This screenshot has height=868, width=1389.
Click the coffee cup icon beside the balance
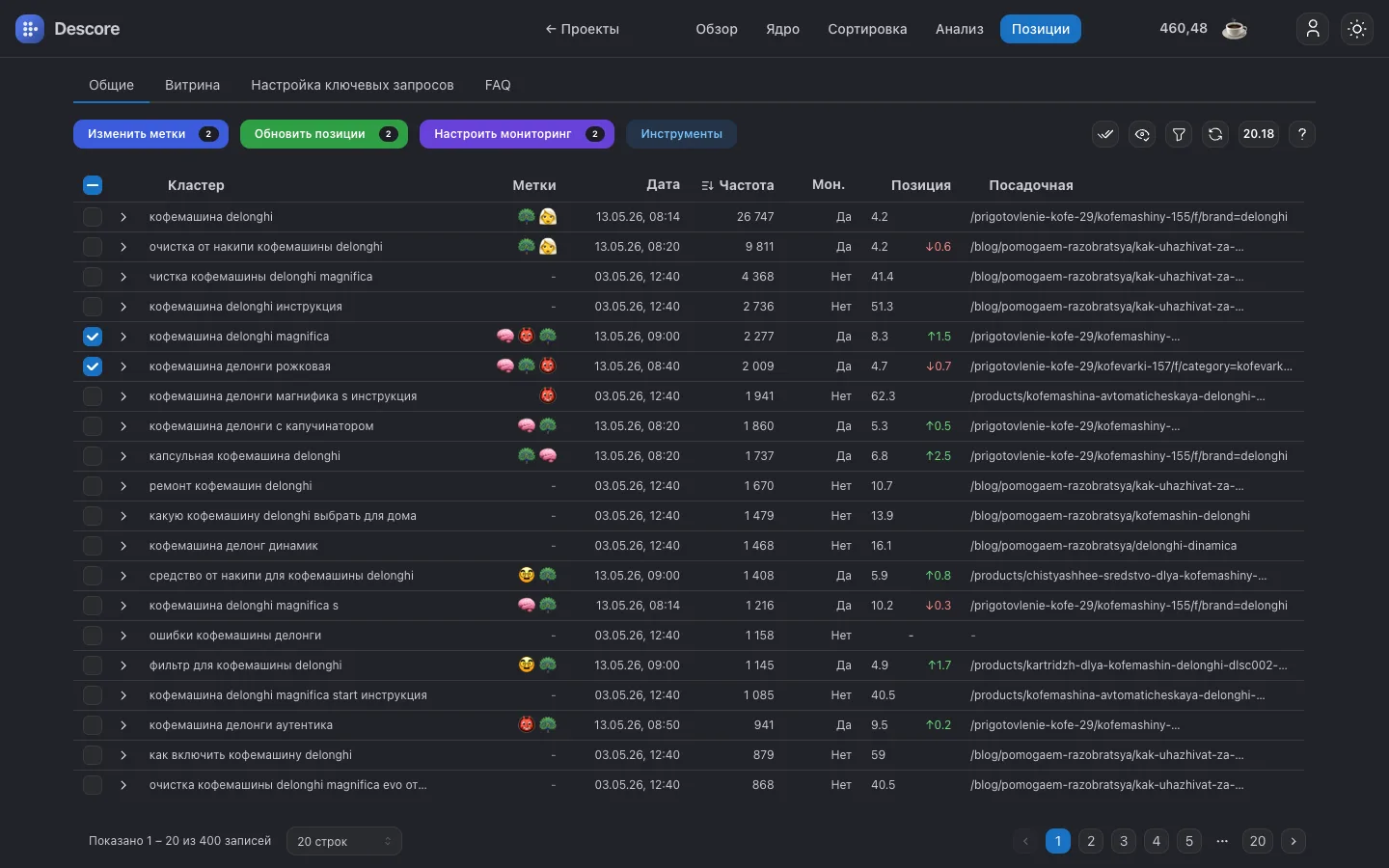[1235, 29]
